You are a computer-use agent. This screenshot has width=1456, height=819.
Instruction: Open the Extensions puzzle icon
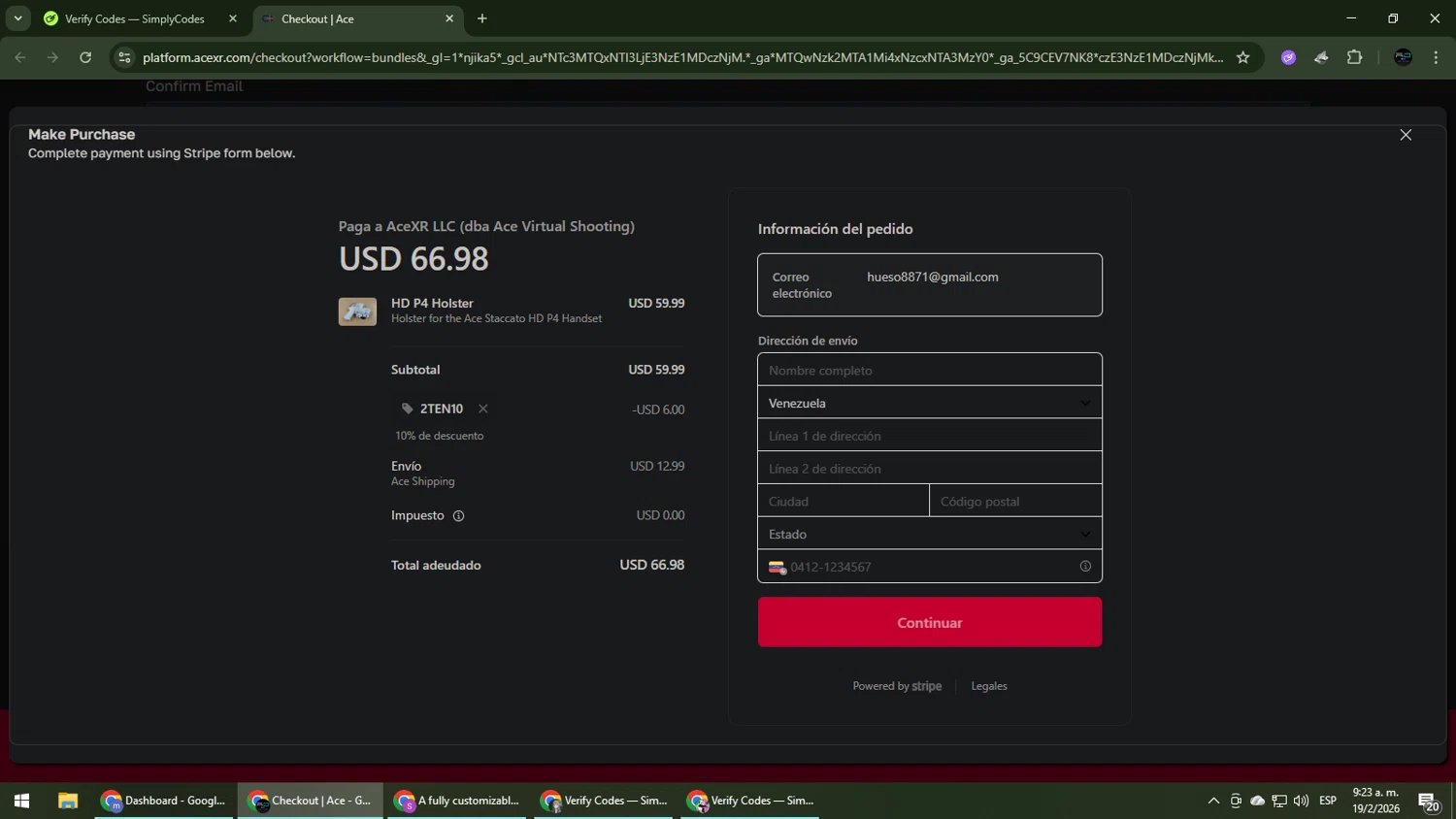(1355, 57)
